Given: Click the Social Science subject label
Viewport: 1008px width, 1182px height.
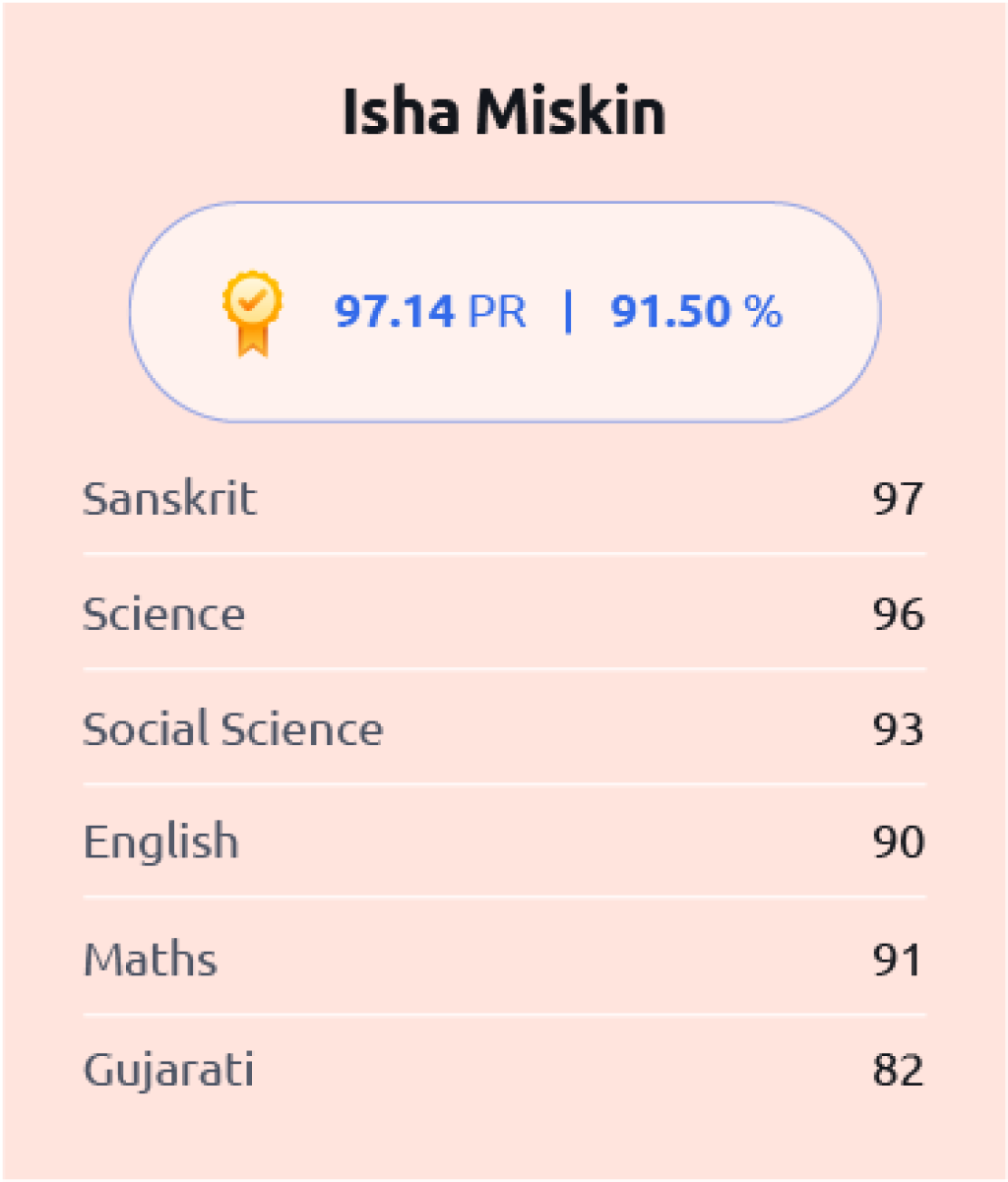Looking at the screenshot, I should tap(232, 729).
